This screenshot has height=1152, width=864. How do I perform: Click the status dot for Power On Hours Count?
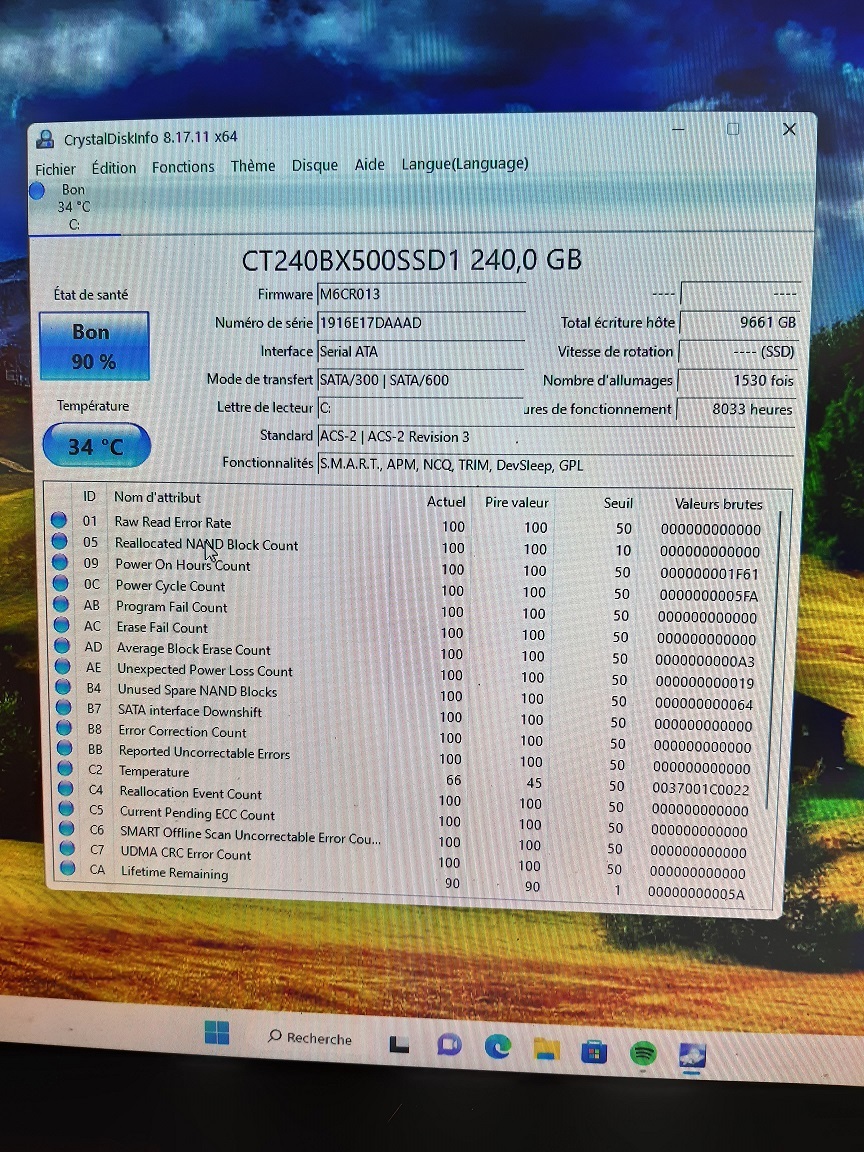click(60, 563)
